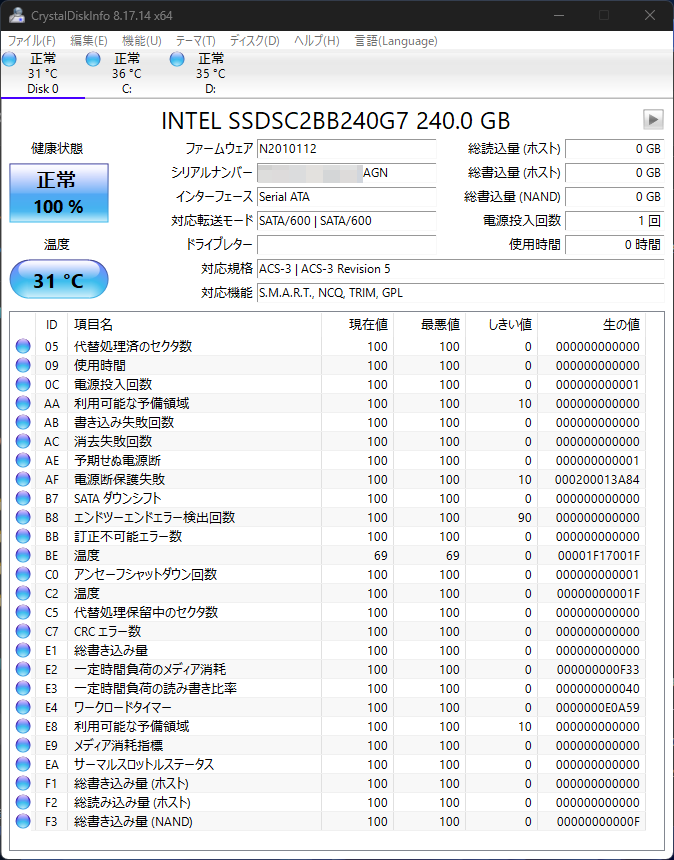
Task: Click the 総読込量 (ホスト) value field
Action: click(615, 149)
